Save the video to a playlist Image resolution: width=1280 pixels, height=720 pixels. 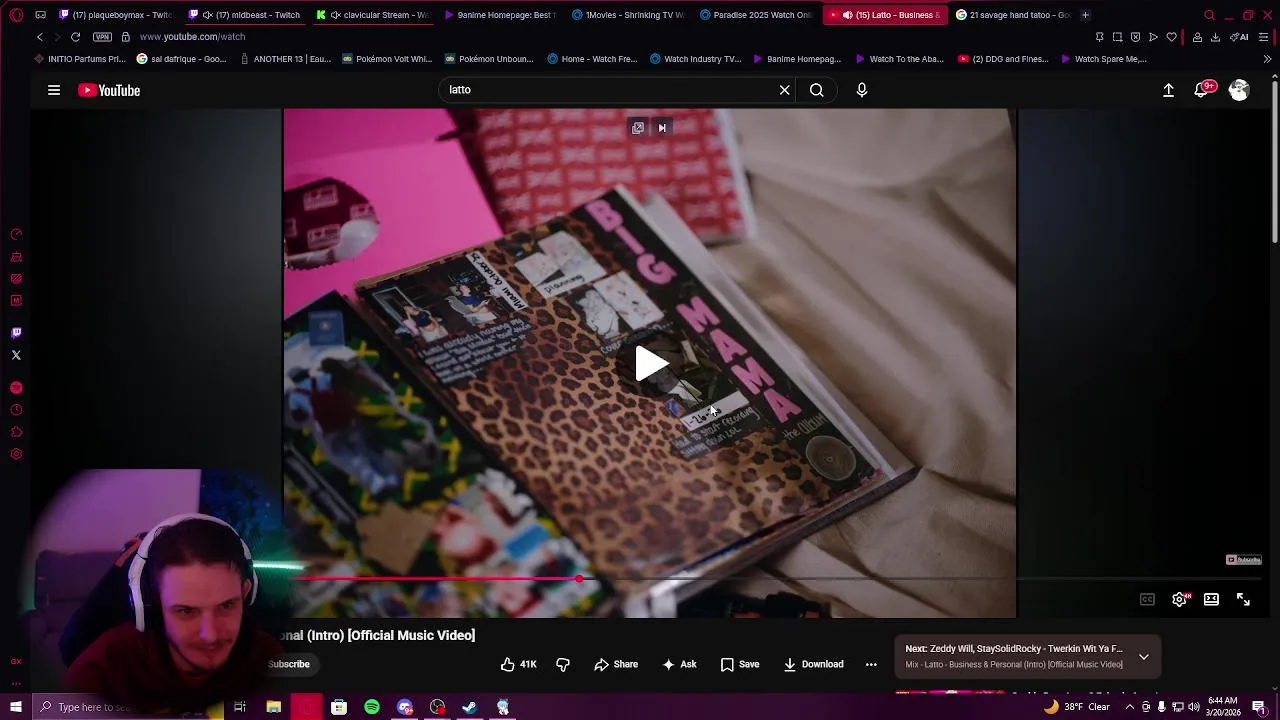click(x=740, y=664)
